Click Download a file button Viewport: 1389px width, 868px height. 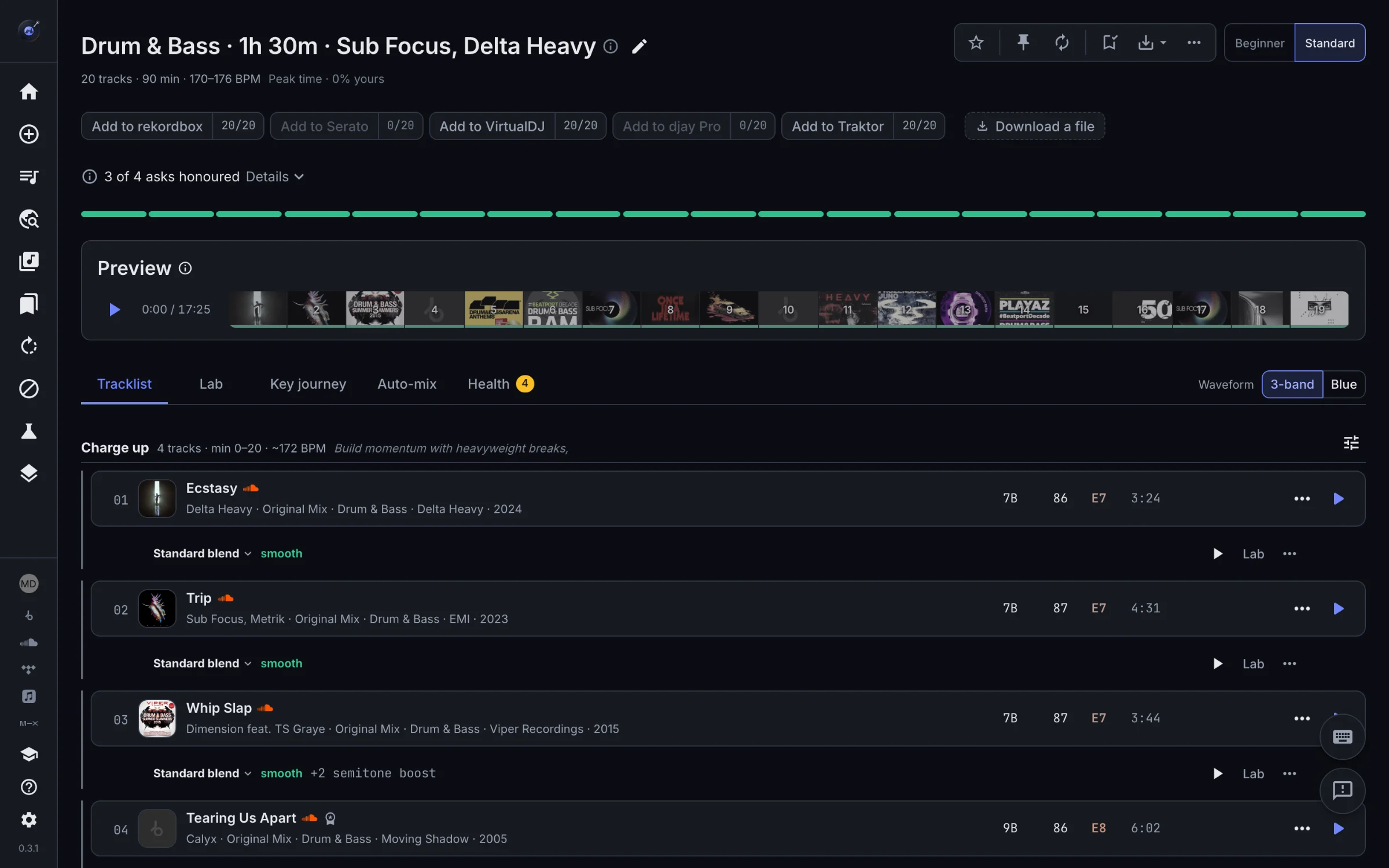click(1035, 126)
